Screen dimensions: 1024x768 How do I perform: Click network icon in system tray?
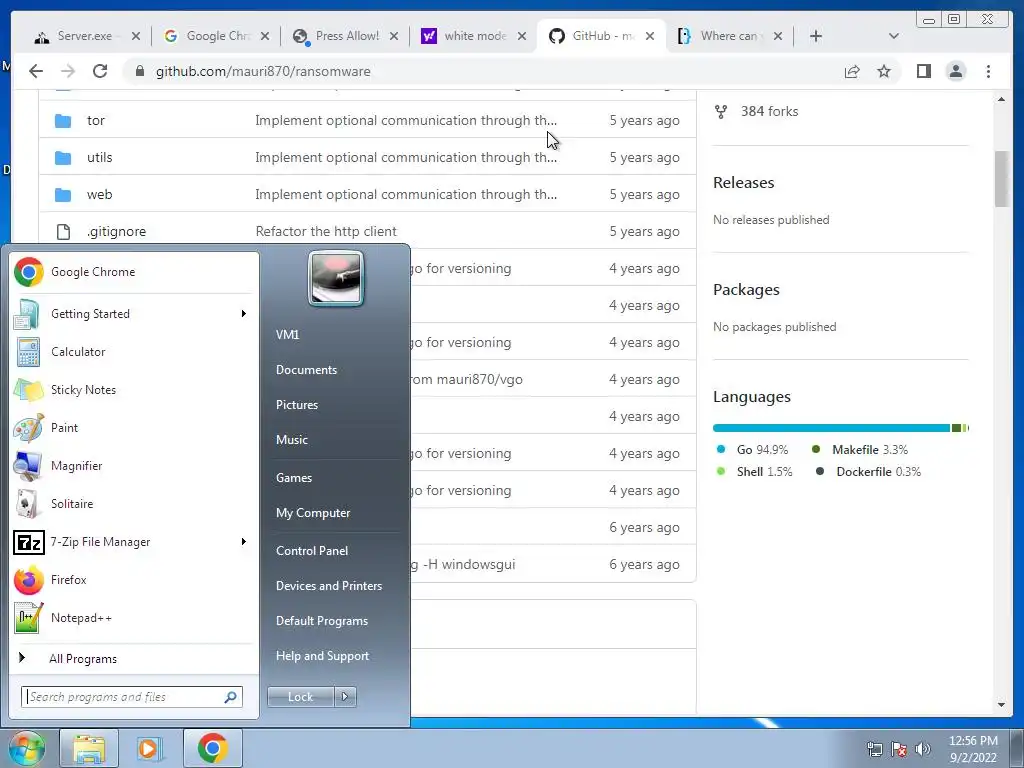pyautogui.click(x=874, y=749)
